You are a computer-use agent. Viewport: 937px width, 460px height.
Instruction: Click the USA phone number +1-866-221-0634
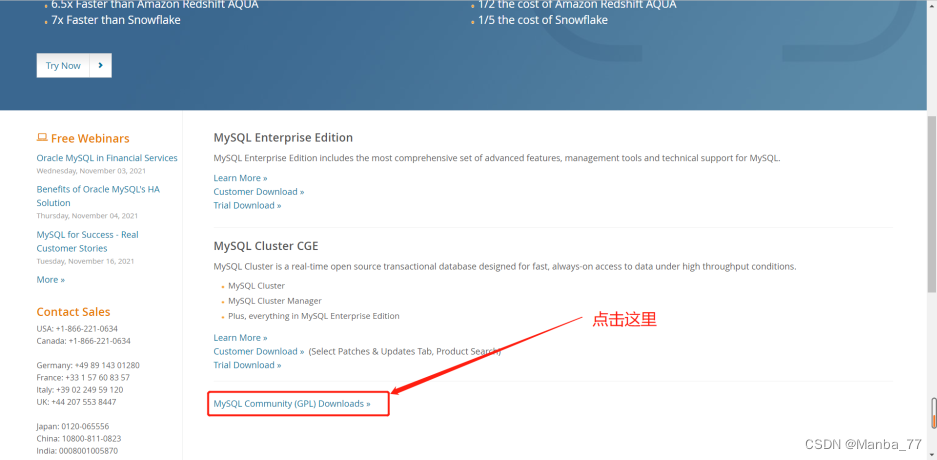87,329
